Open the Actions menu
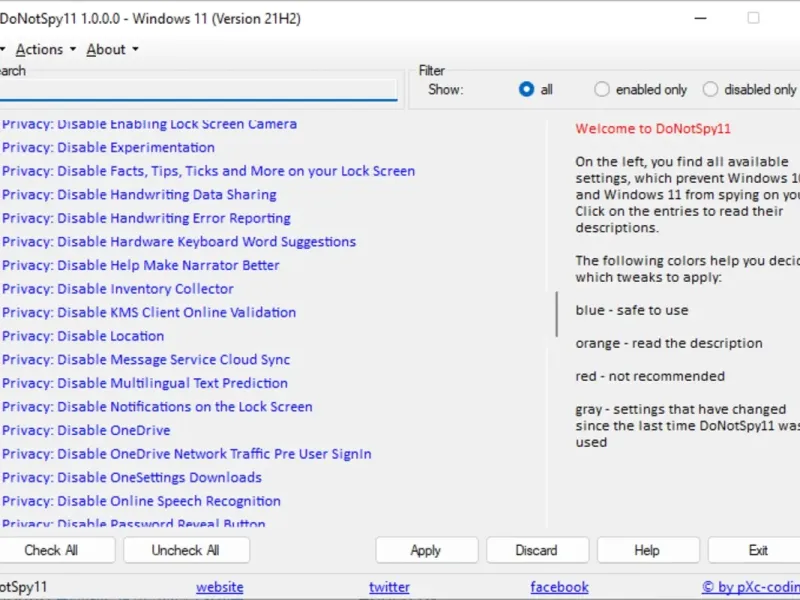Image resolution: width=800 pixels, height=600 pixels. click(x=39, y=49)
